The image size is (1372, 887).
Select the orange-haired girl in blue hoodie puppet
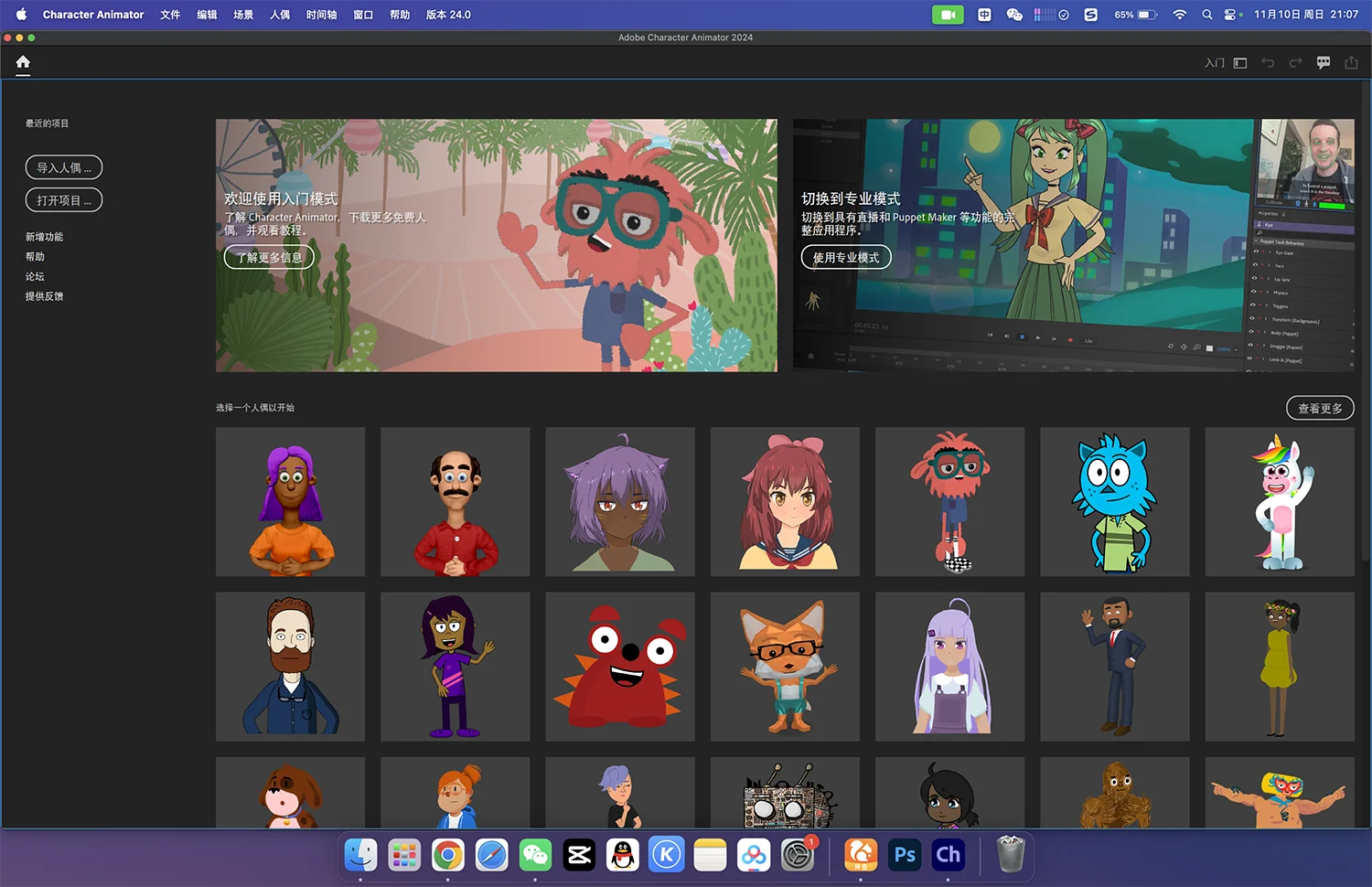tap(456, 793)
